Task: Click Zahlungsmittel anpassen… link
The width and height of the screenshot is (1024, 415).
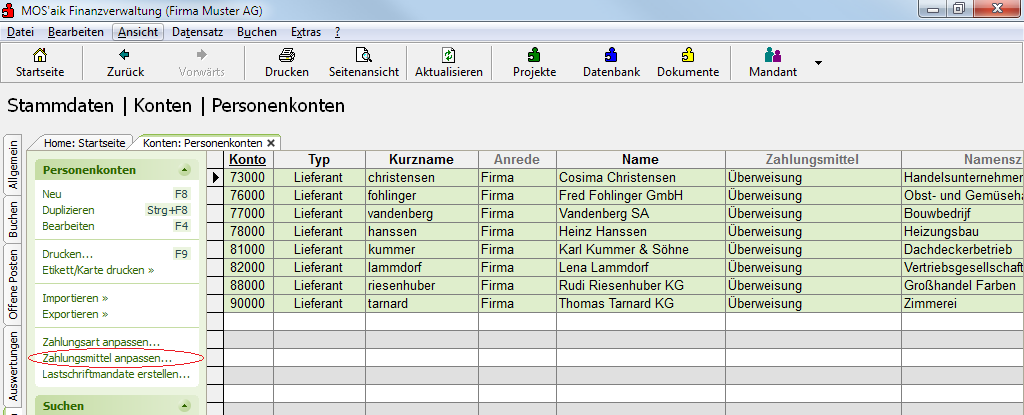Action: tap(107, 358)
